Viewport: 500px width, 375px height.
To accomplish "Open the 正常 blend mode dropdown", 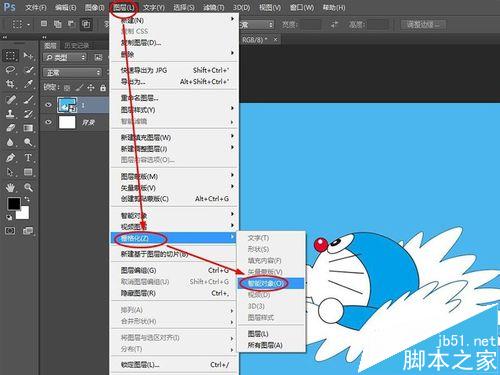I will (x=72, y=72).
